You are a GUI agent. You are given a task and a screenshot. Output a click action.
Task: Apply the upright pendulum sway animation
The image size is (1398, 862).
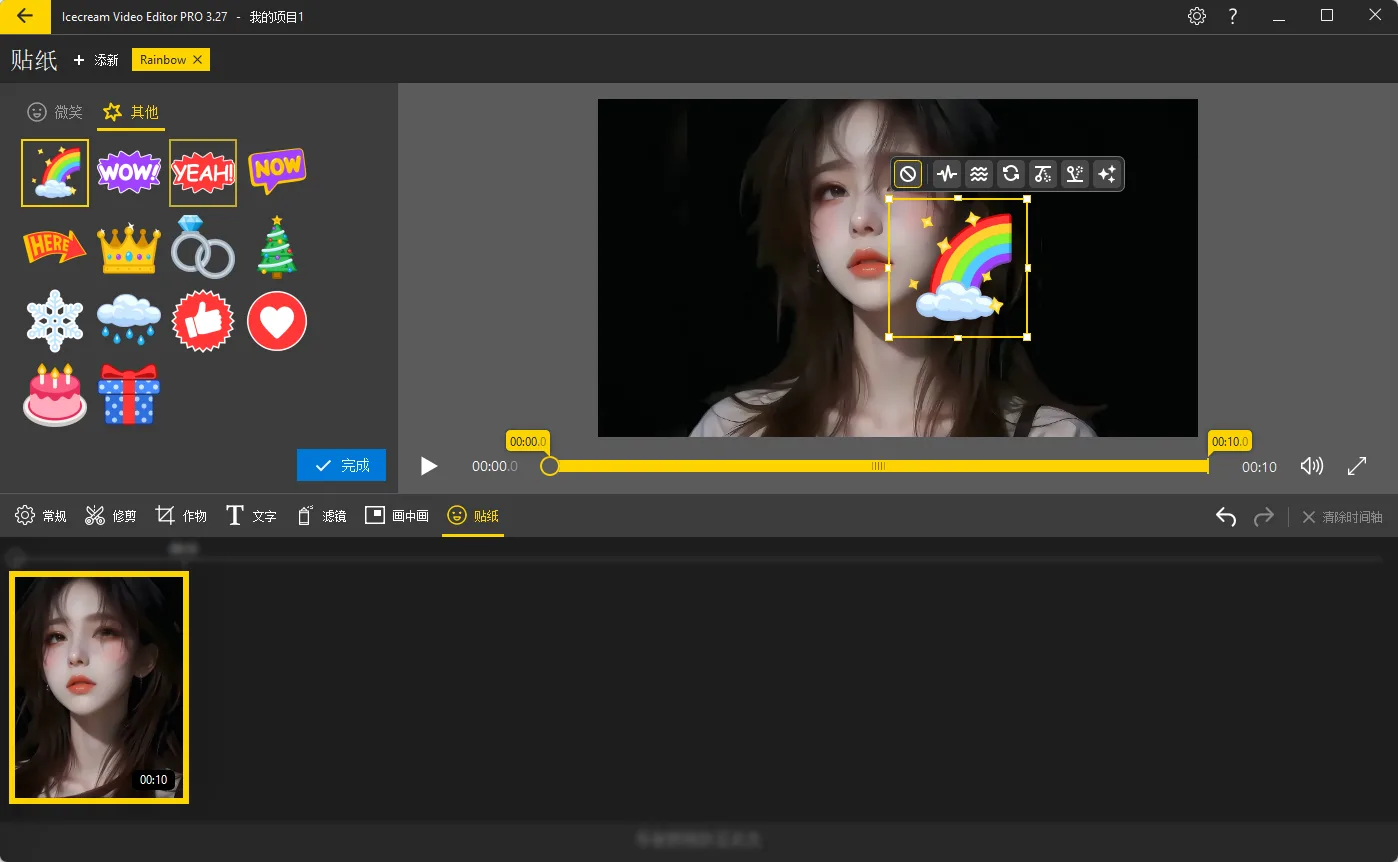point(1075,174)
